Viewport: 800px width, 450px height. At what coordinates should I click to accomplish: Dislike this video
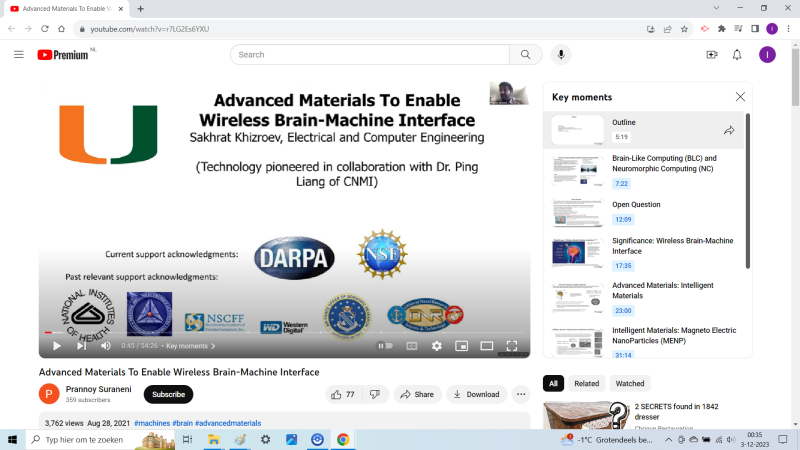pos(375,394)
